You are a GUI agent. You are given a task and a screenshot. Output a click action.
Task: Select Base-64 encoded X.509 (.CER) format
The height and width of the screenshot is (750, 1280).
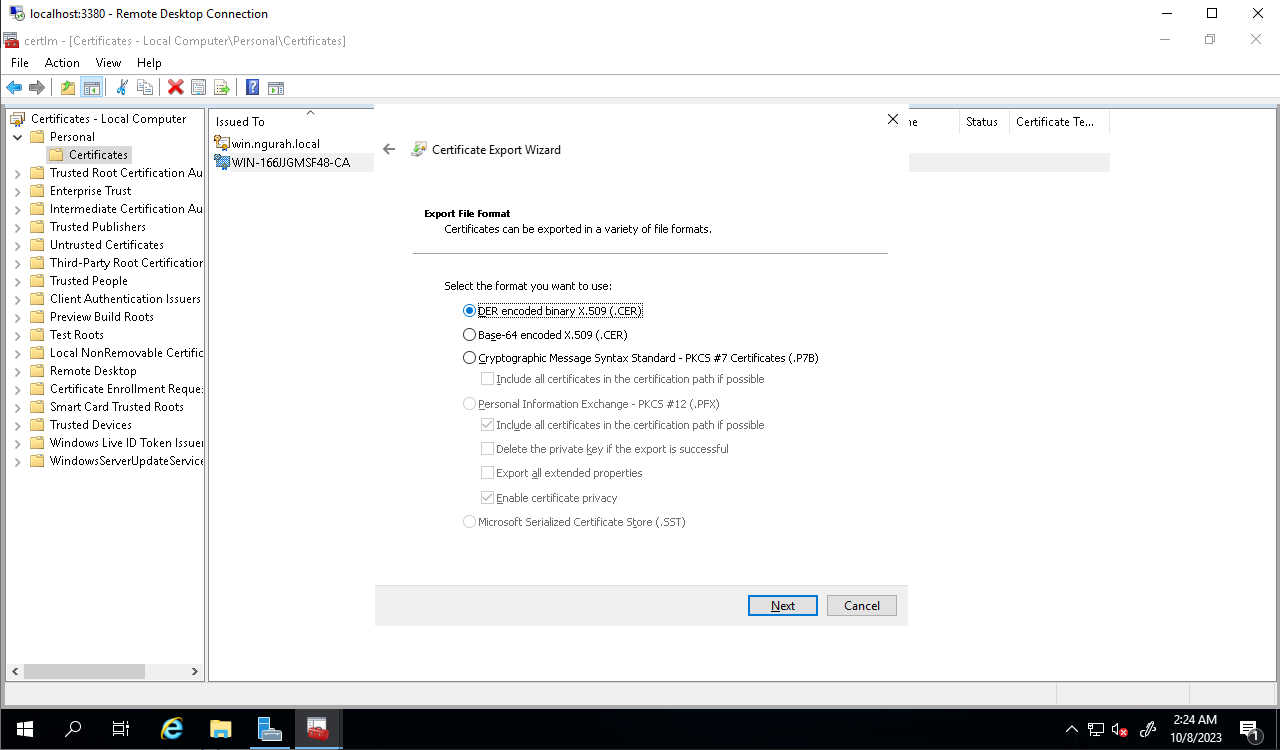click(470, 335)
